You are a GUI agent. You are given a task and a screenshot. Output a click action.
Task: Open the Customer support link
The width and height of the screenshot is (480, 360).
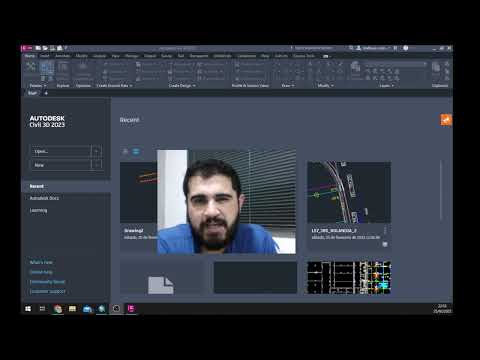[47, 291]
